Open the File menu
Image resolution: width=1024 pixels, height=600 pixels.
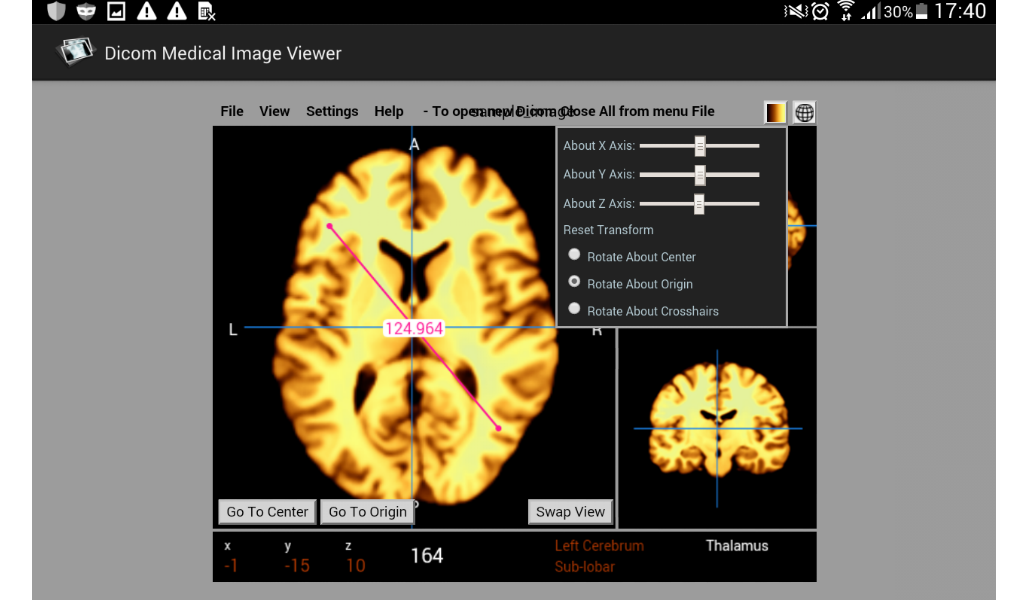tap(231, 111)
